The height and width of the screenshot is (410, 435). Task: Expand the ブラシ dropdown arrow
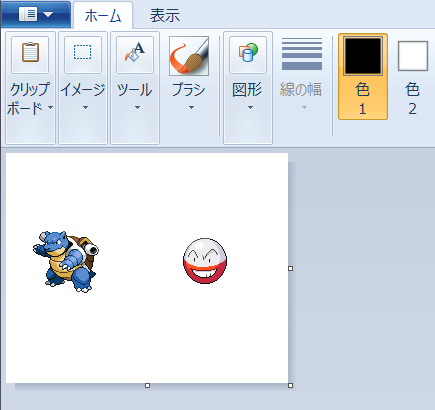(191, 107)
